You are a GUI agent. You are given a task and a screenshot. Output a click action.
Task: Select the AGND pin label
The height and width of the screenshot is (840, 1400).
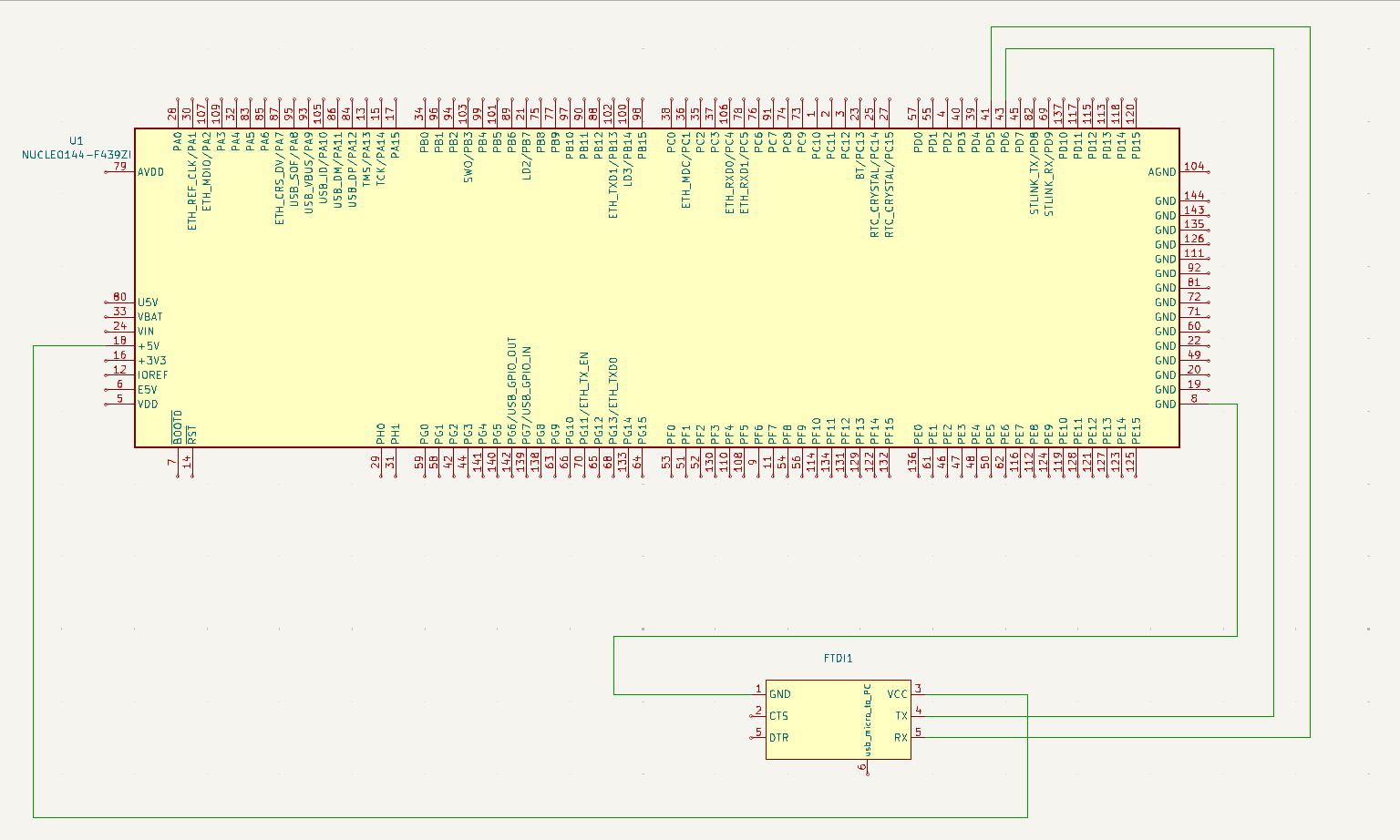[x=1162, y=172]
